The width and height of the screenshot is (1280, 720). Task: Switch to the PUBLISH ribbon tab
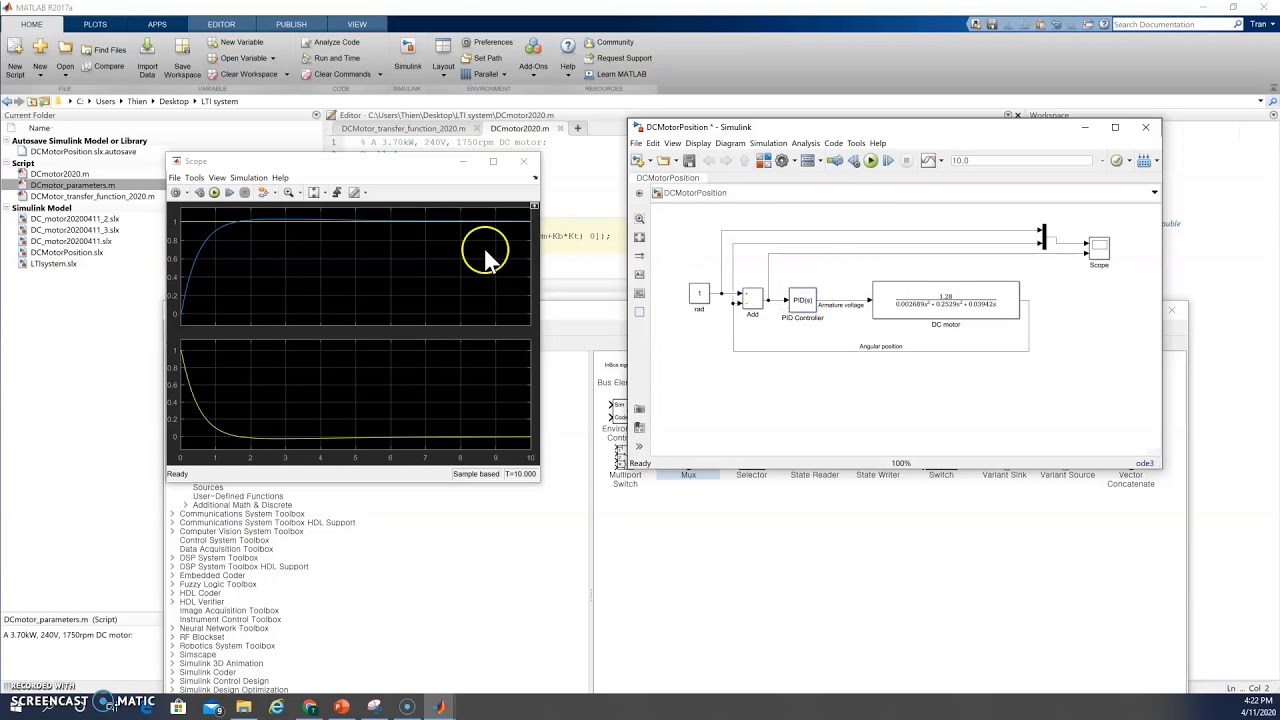point(291,24)
